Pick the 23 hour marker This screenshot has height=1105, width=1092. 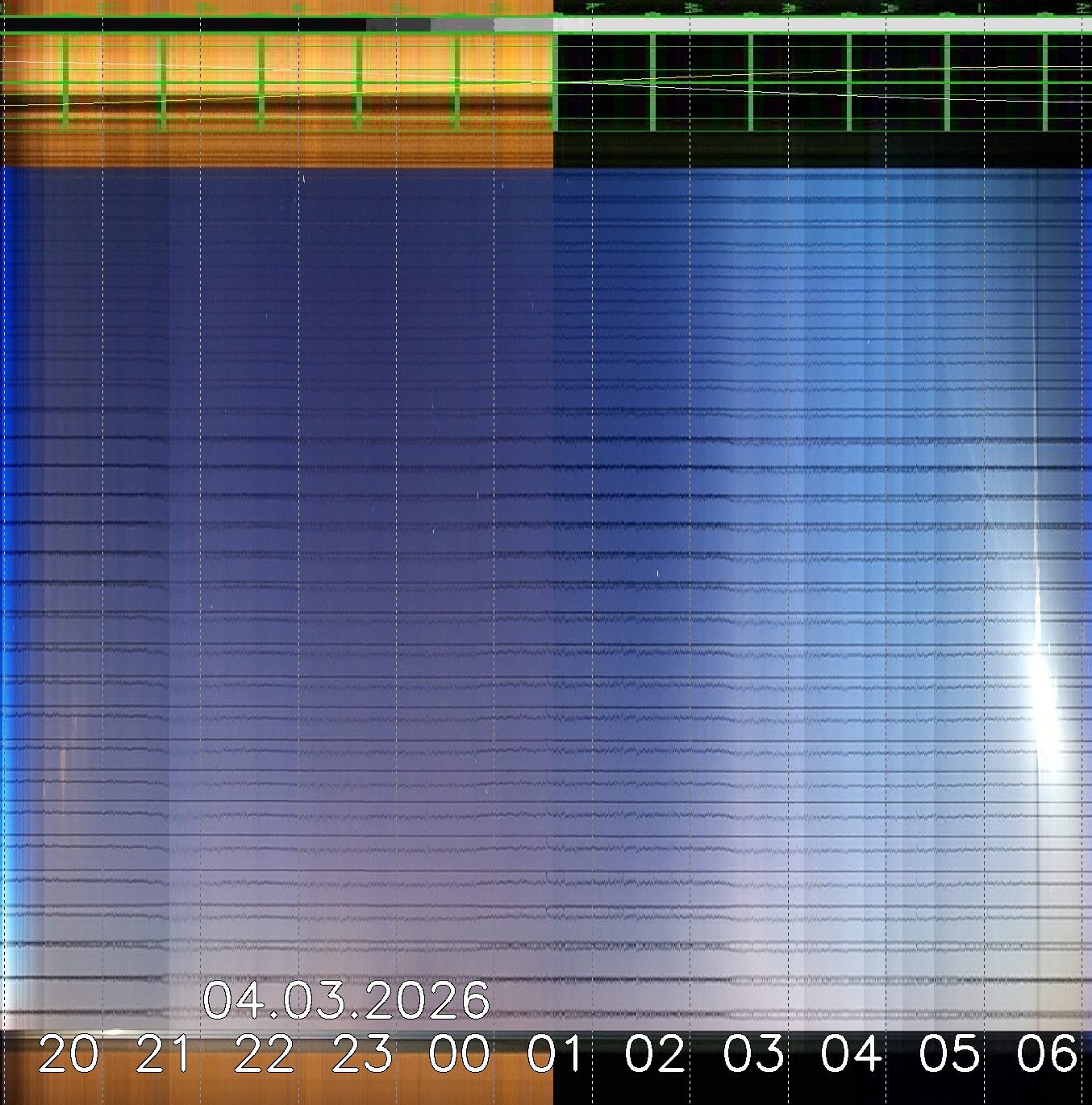pos(362,1054)
